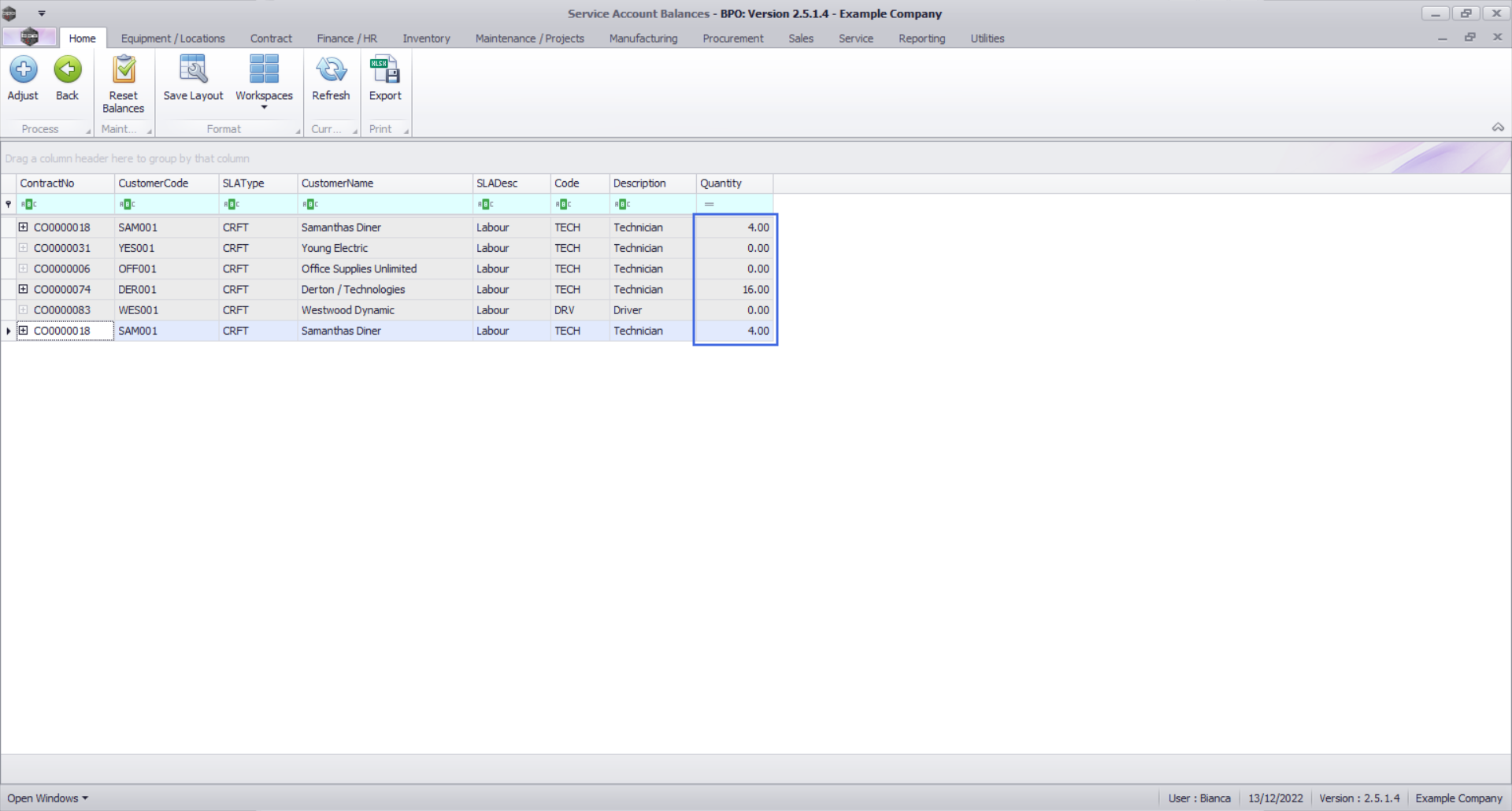Open the Open Windows dropdown
The height and width of the screenshot is (811, 1512).
click(x=47, y=798)
